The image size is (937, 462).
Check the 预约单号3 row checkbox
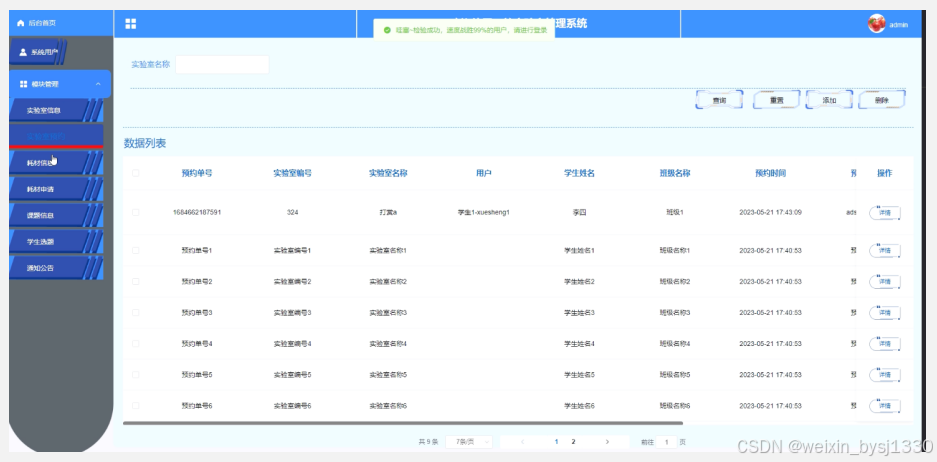pos(136,313)
